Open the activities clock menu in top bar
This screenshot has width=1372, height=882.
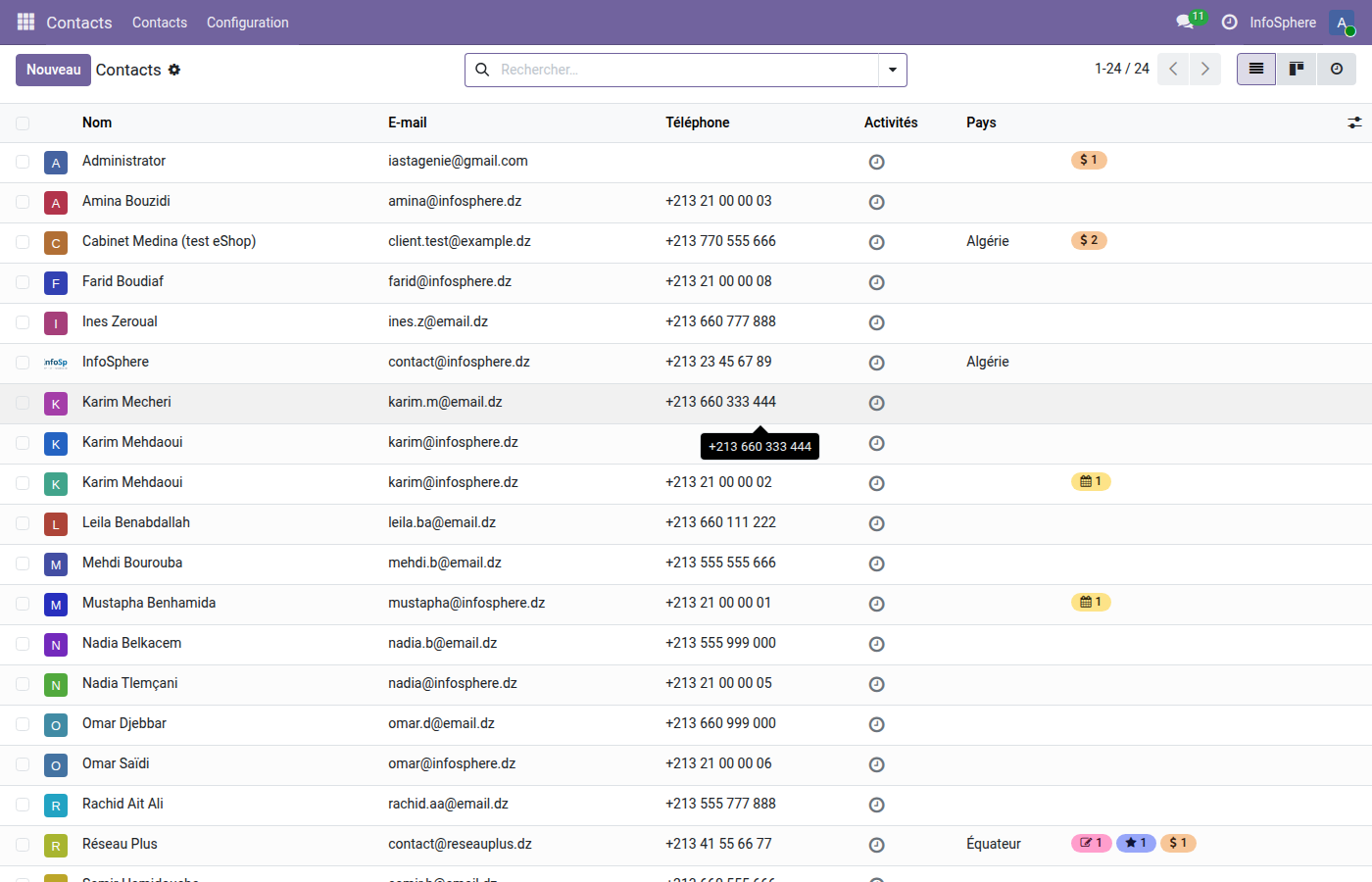click(x=1229, y=22)
